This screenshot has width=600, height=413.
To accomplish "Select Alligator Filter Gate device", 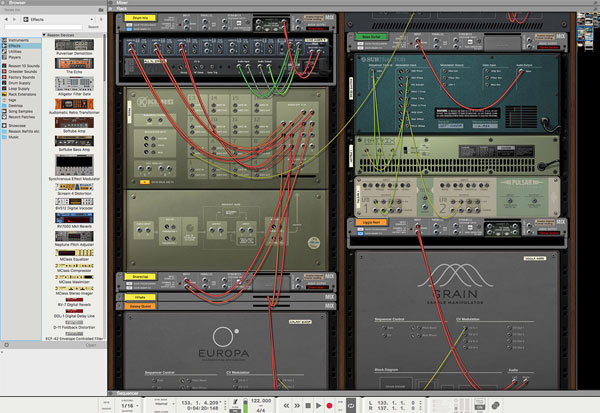I will [74, 86].
